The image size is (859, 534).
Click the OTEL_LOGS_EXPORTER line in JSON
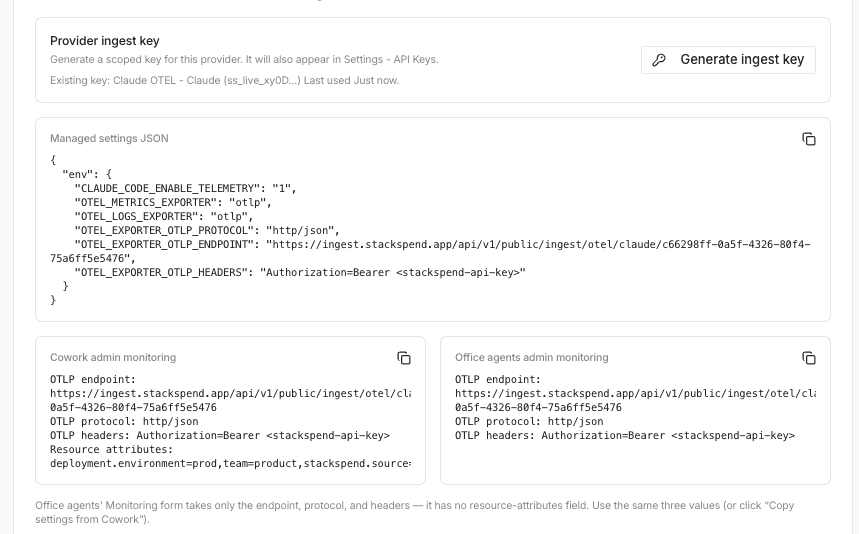pos(164,216)
